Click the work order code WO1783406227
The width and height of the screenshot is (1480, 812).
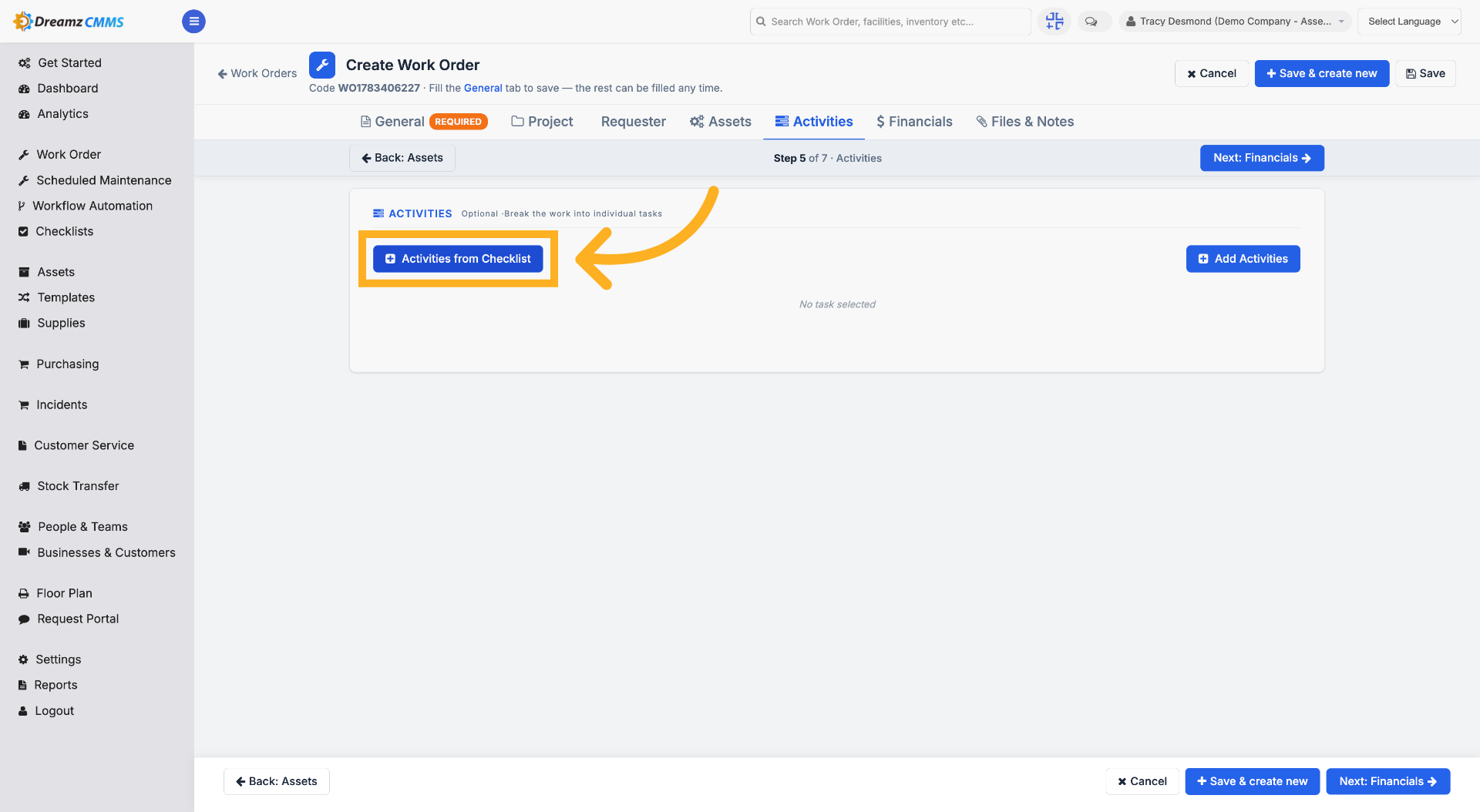[378, 88]
